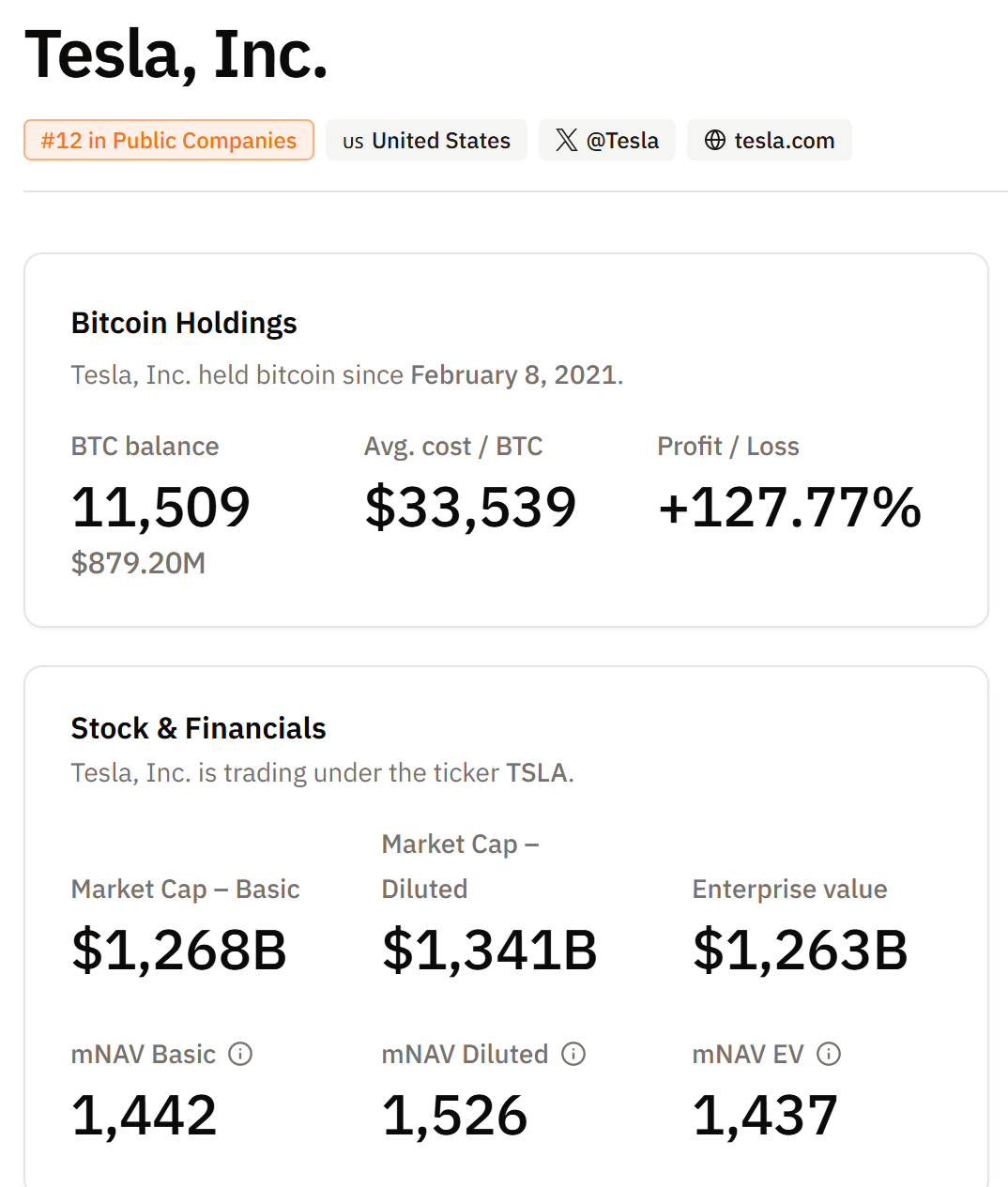Click the US flag icon for United States

click(x=354, y=141)
